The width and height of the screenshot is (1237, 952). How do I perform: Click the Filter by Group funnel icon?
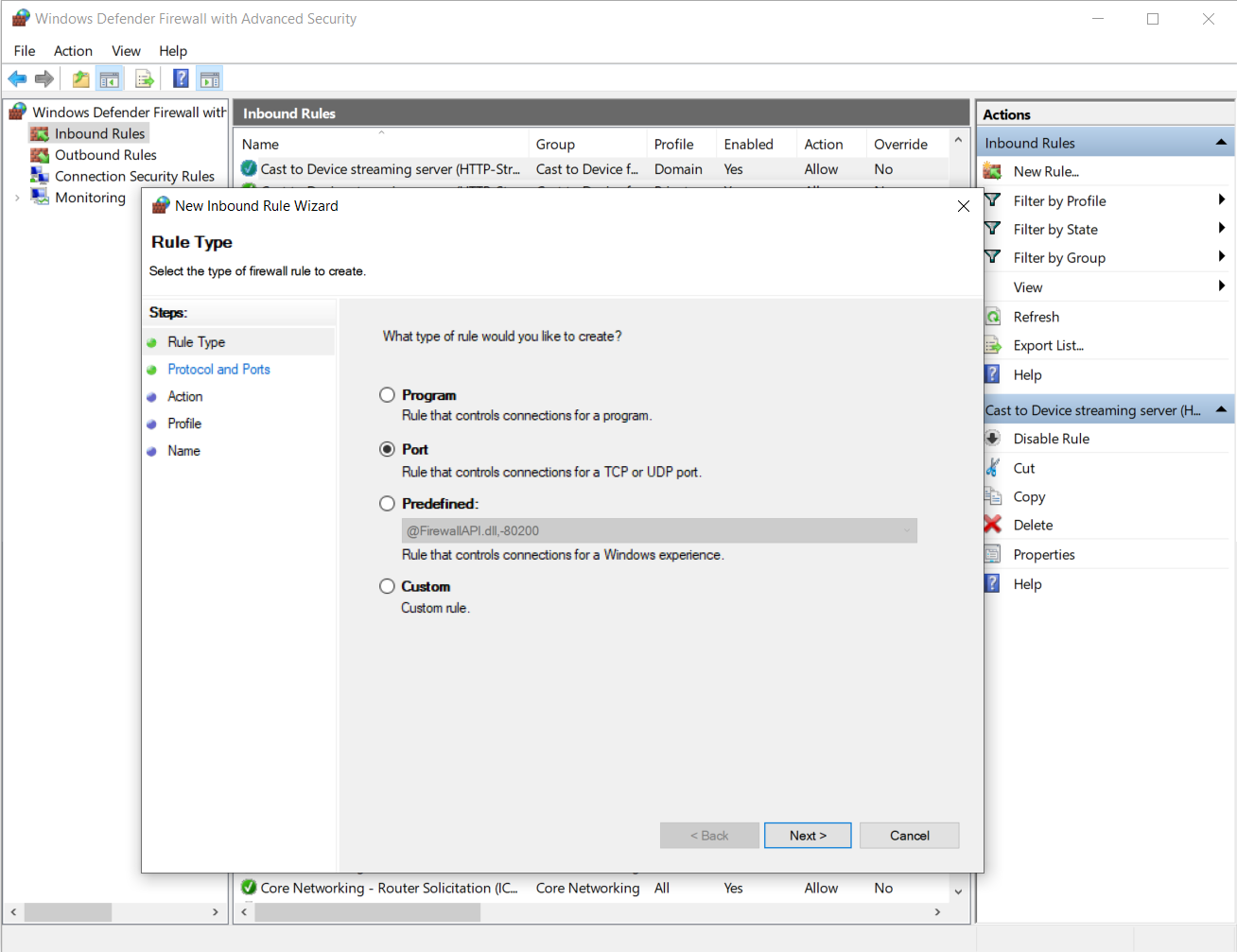tap(992, 257)
